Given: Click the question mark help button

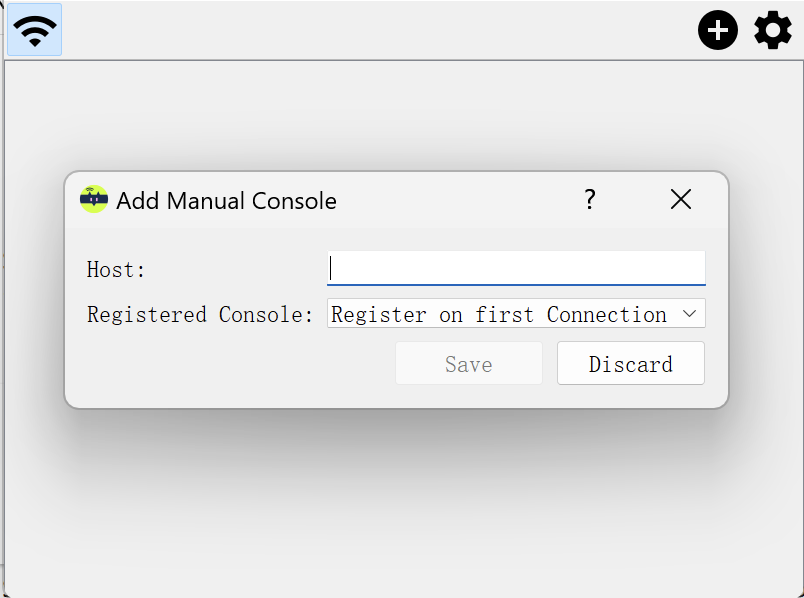Looking at the screenshot, I should [x=590, y=200].
